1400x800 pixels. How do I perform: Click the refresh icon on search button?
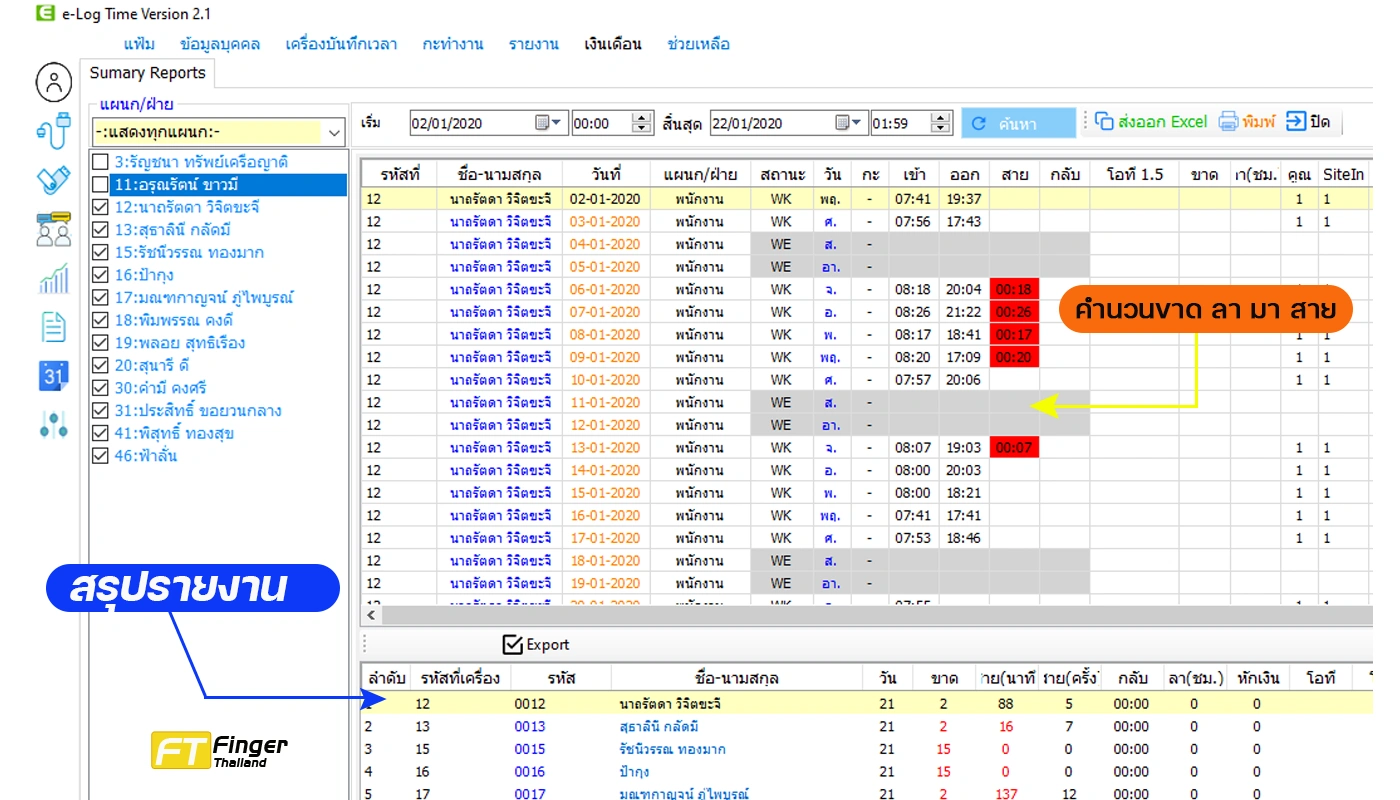tap(979, 124)
